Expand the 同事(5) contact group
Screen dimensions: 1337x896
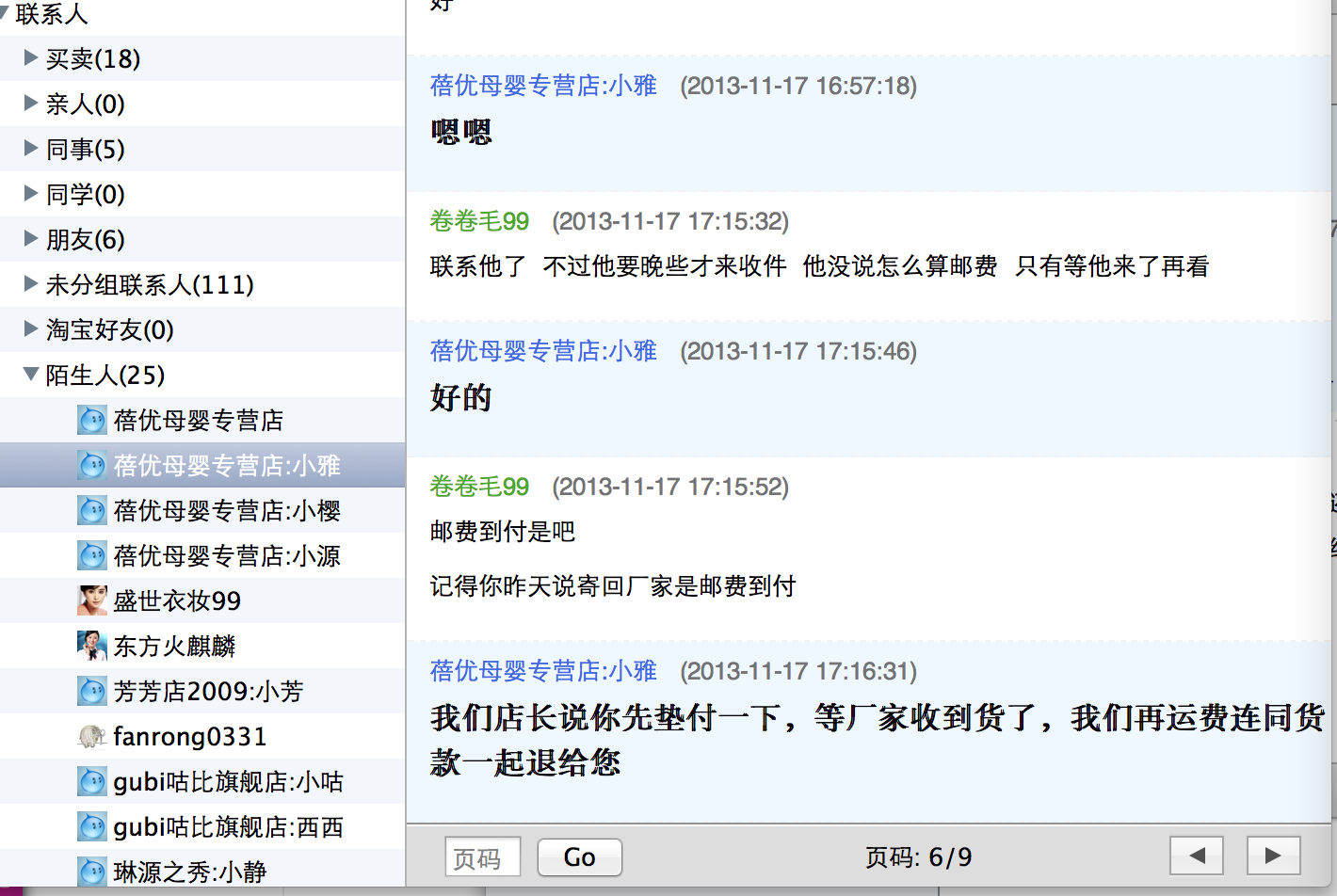[31, 149]
